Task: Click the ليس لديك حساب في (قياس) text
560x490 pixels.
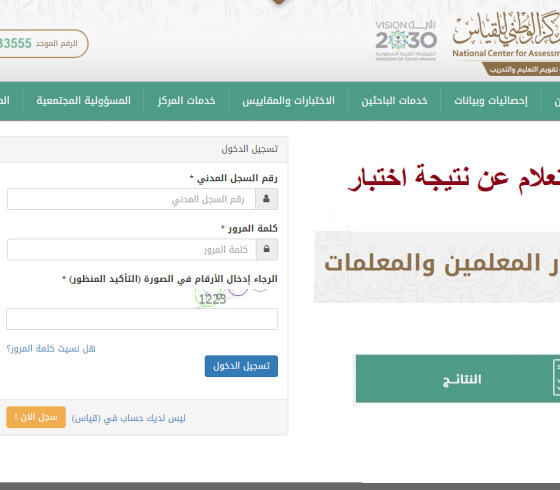Action: click(x=129, y=418)
